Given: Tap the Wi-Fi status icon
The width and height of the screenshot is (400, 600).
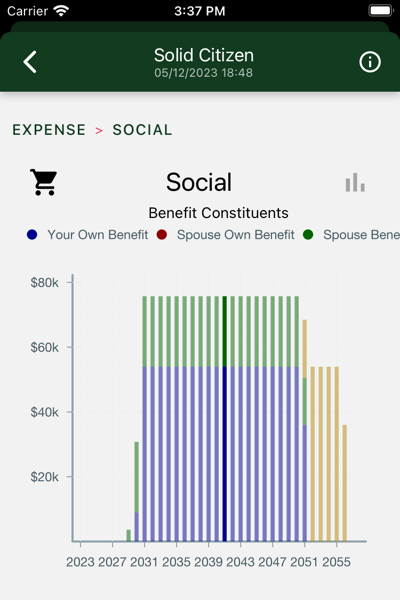Looking at the screenshot, I should [x=61, y=11].
